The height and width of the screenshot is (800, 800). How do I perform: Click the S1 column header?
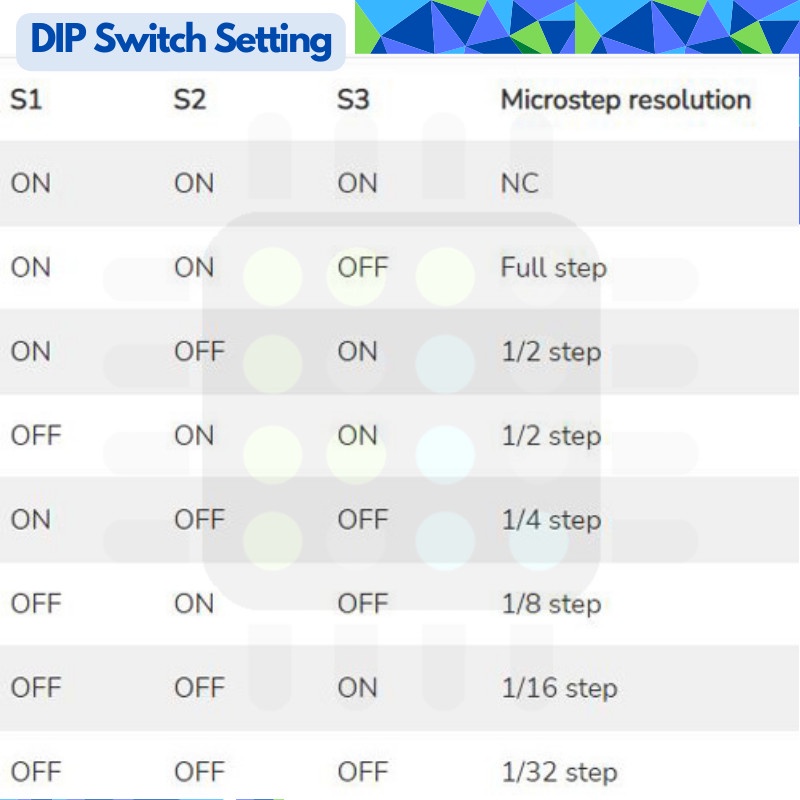tap(26, 100)
